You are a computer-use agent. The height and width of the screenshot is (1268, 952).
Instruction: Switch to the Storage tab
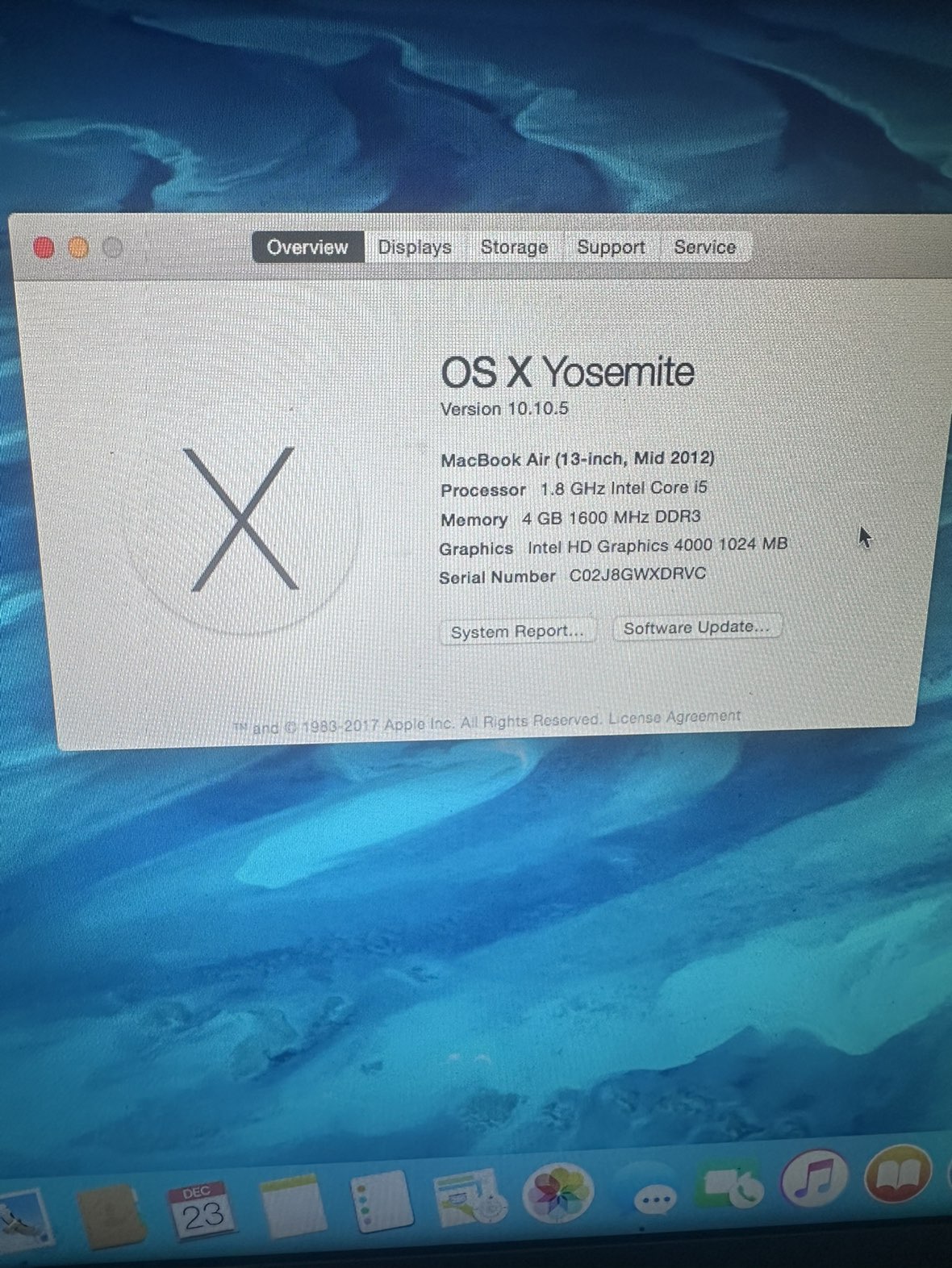coord(514,247)
